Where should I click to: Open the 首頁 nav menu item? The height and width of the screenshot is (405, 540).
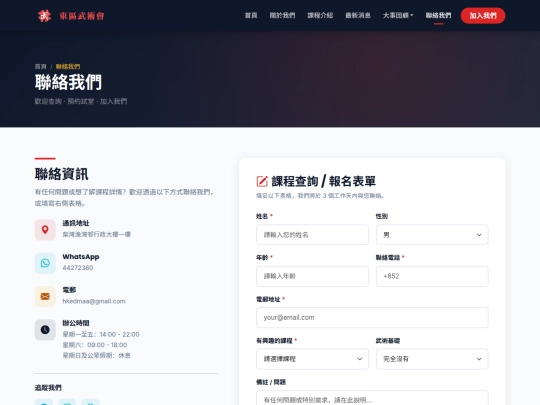point(251,15)
